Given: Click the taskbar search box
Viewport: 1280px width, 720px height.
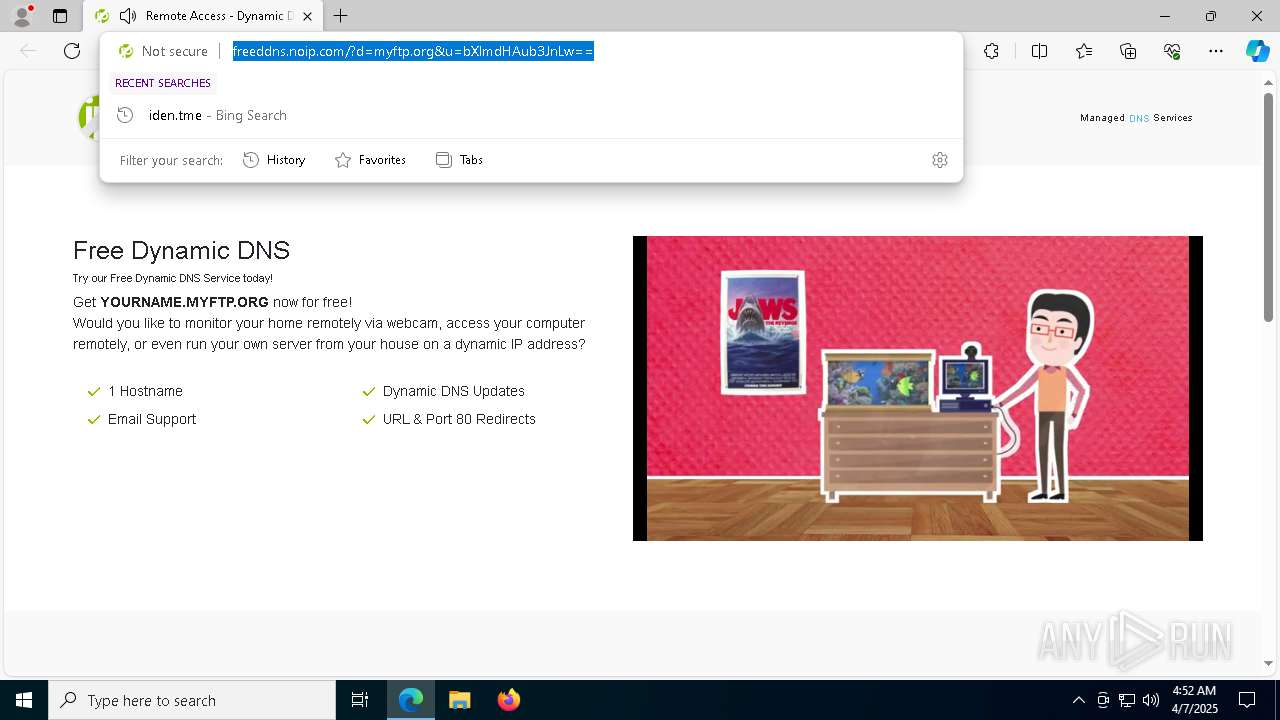Looking at the screenshot, I should (192, 700).
